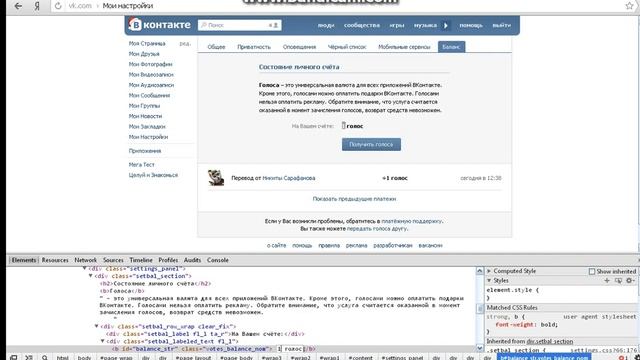
Task: Open the Общее settings tab
Action: point(216,47)
